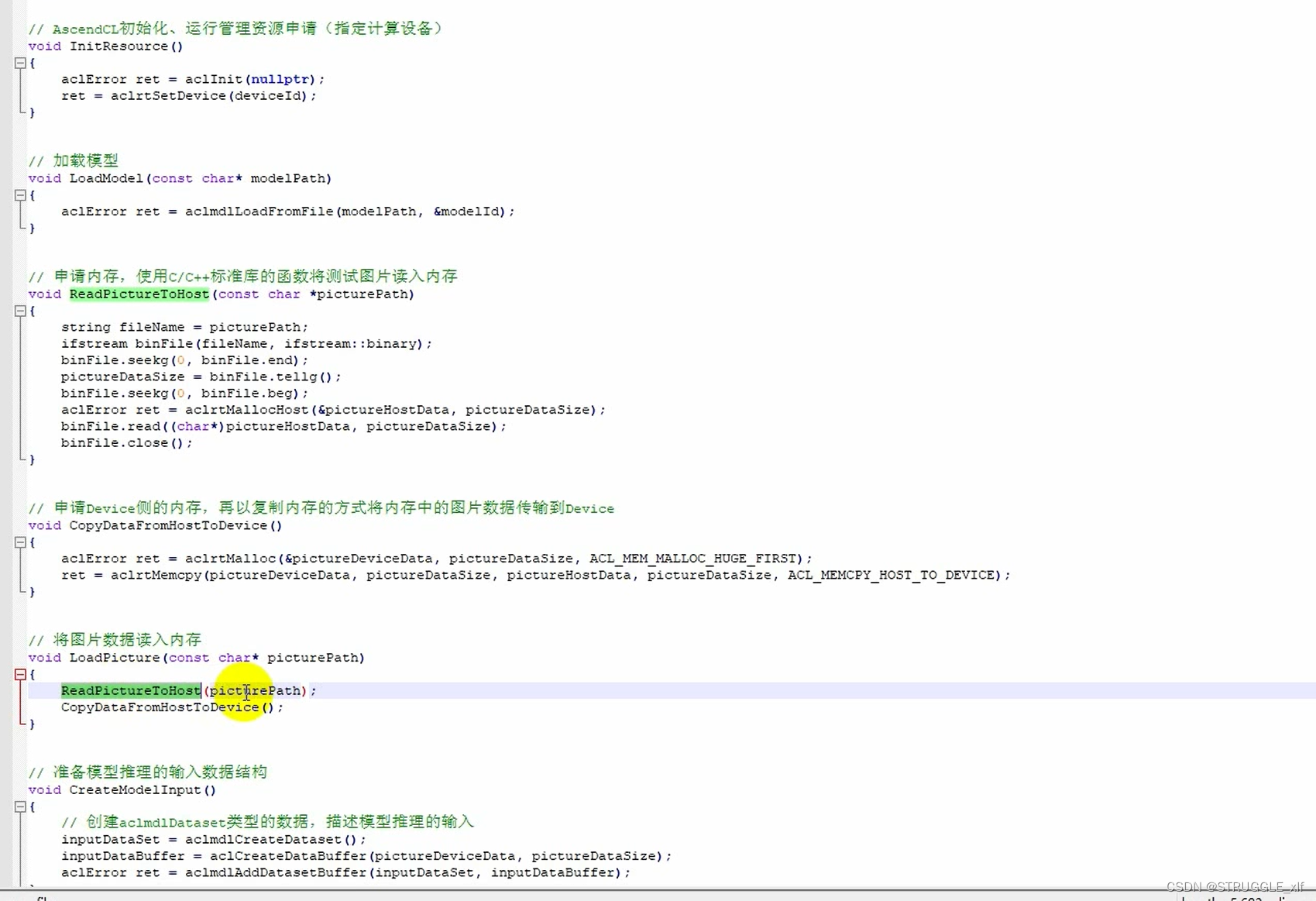Click the comment above CopyDataFromHostToDevice
The width and height of the screenshot is (1316, 901).
pos(321,508)
